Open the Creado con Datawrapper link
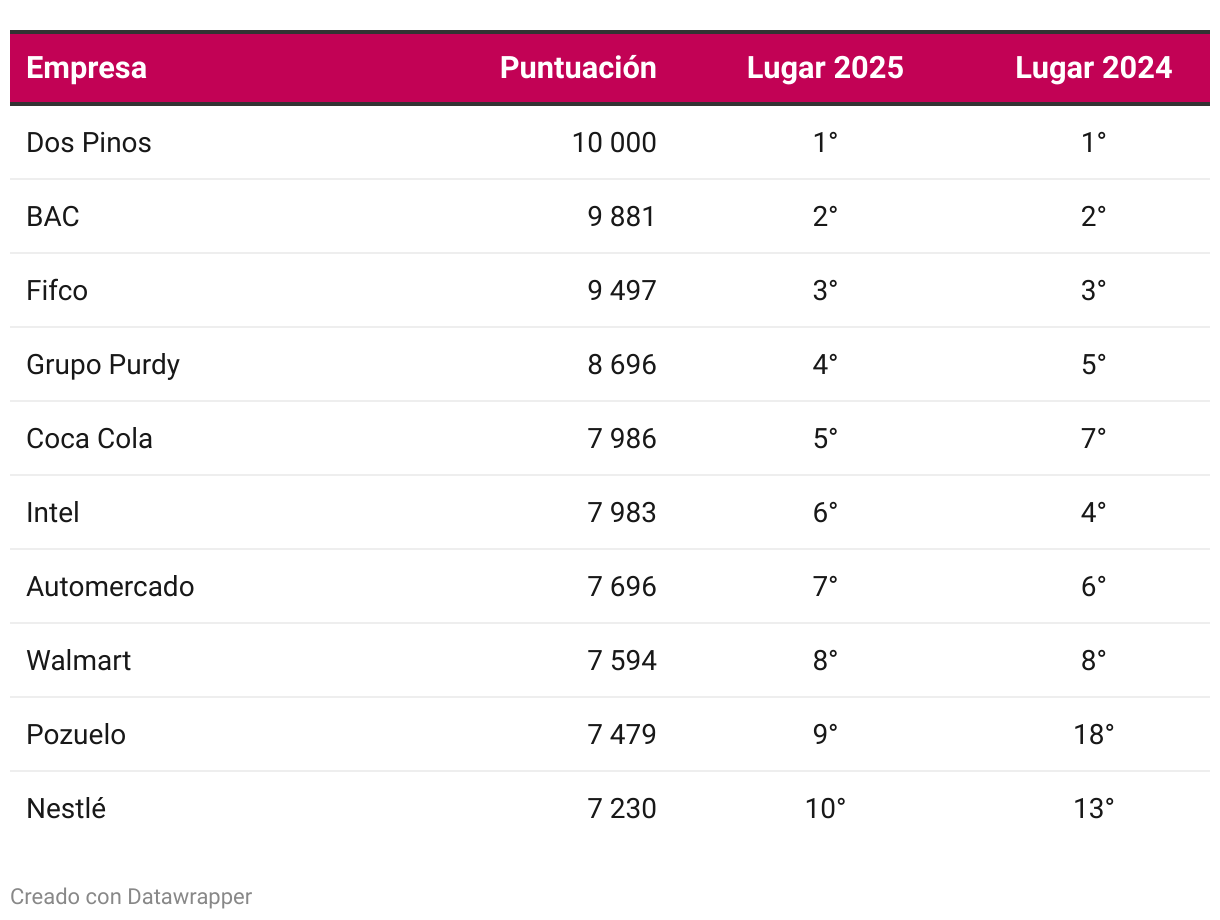 [x=131, y=896]
